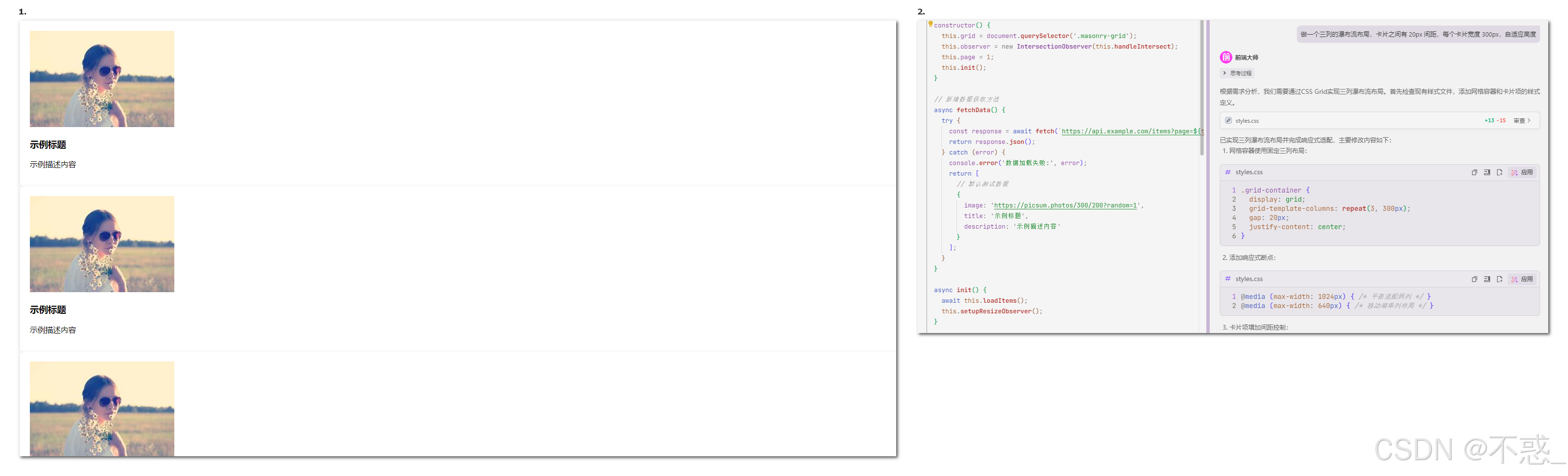This screenshot has height=476, width=1568.
Task: Insert .grid-container code at cursor icon
Action: (x=1487, y=172)
